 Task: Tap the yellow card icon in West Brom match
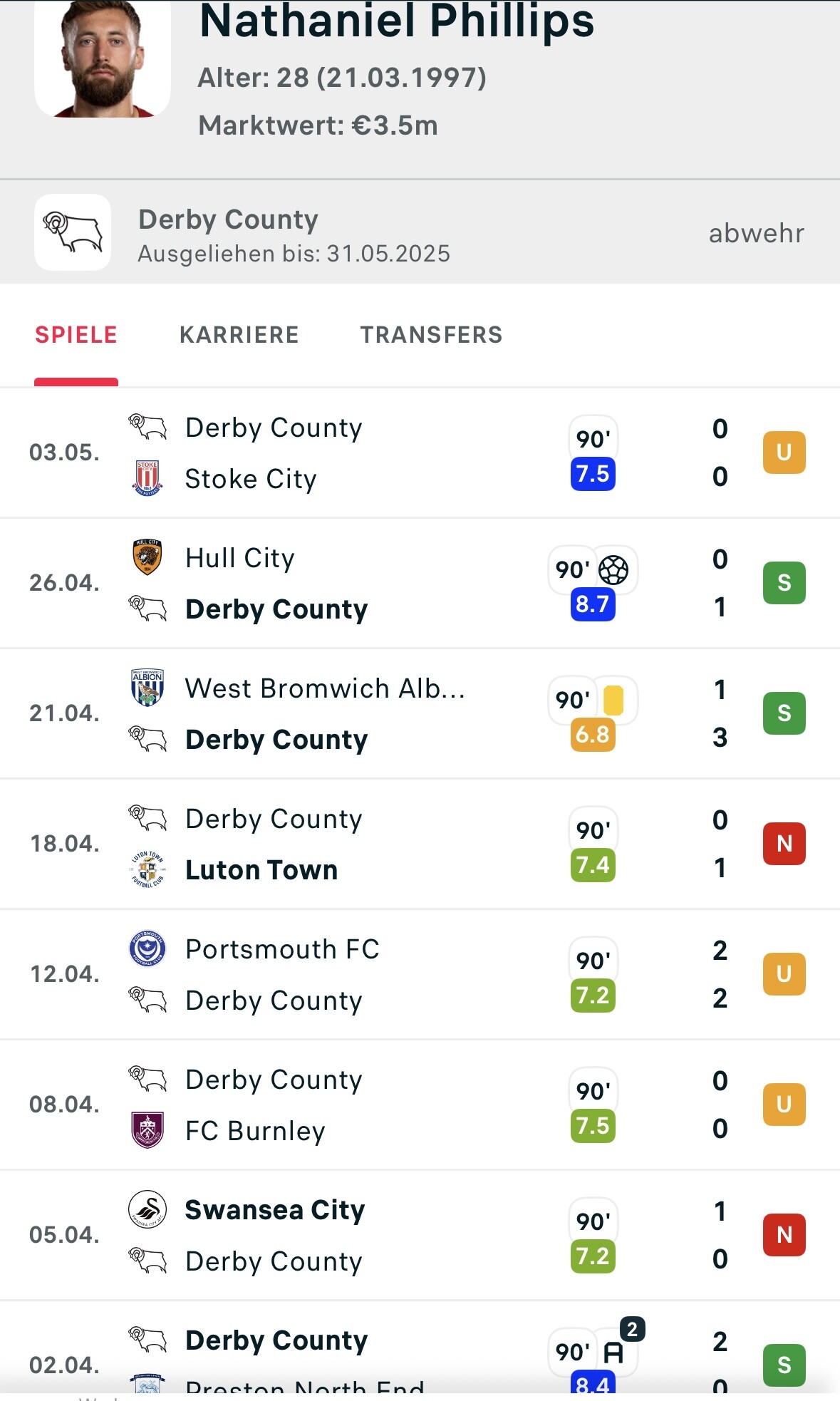coord(613,700)
